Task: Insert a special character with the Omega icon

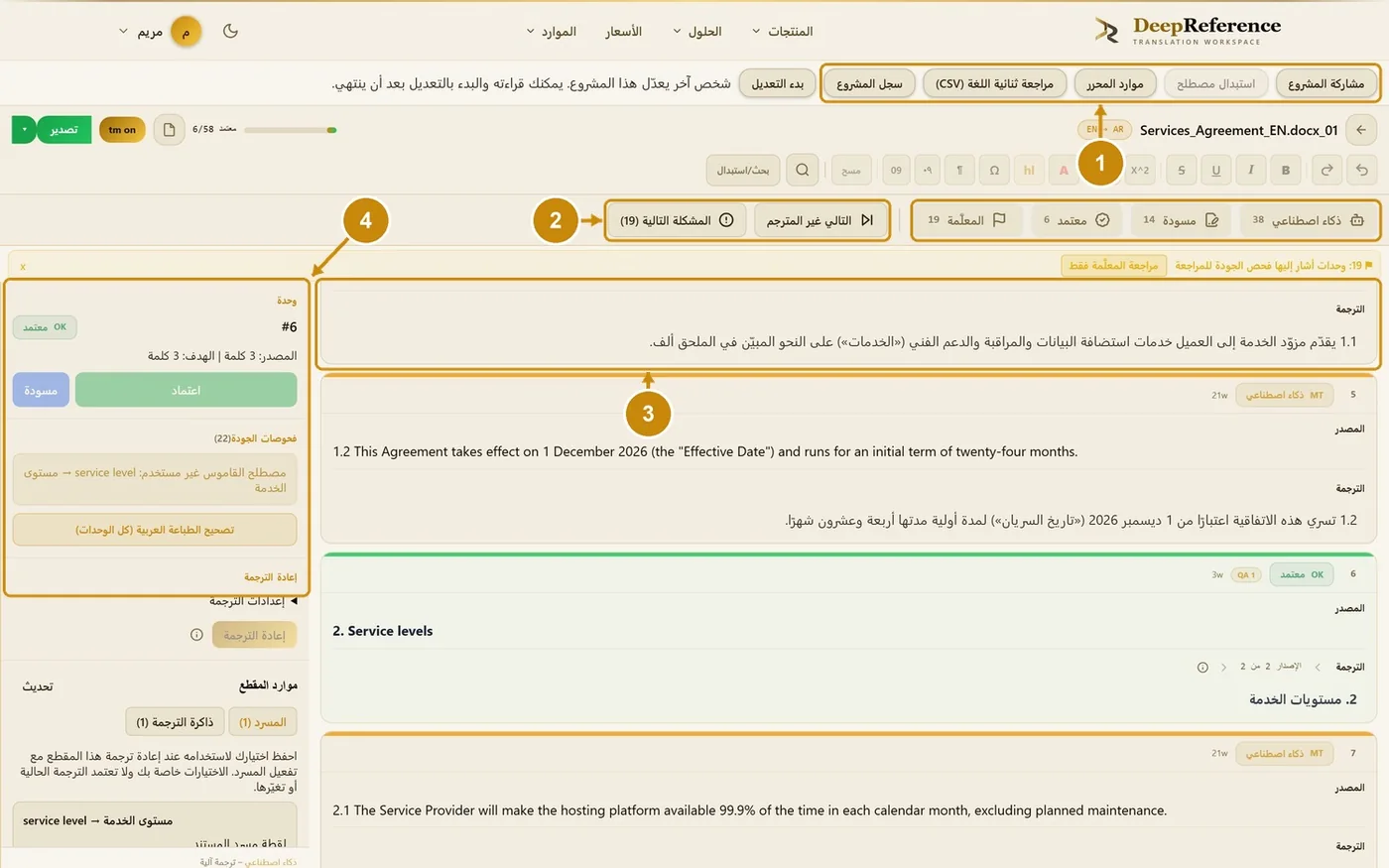Action: [x=994, y=171]
